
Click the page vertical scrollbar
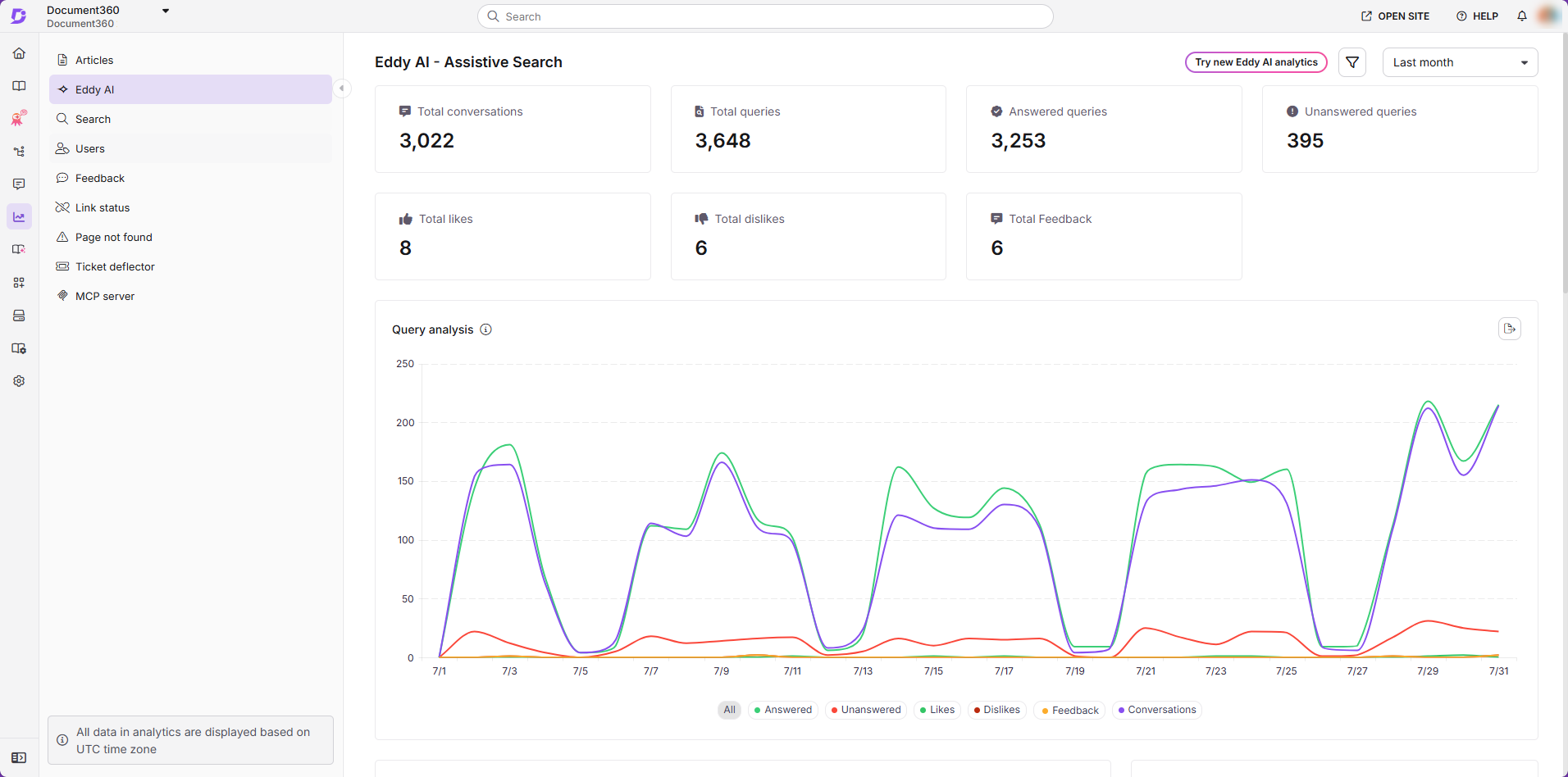[1565, 164]
